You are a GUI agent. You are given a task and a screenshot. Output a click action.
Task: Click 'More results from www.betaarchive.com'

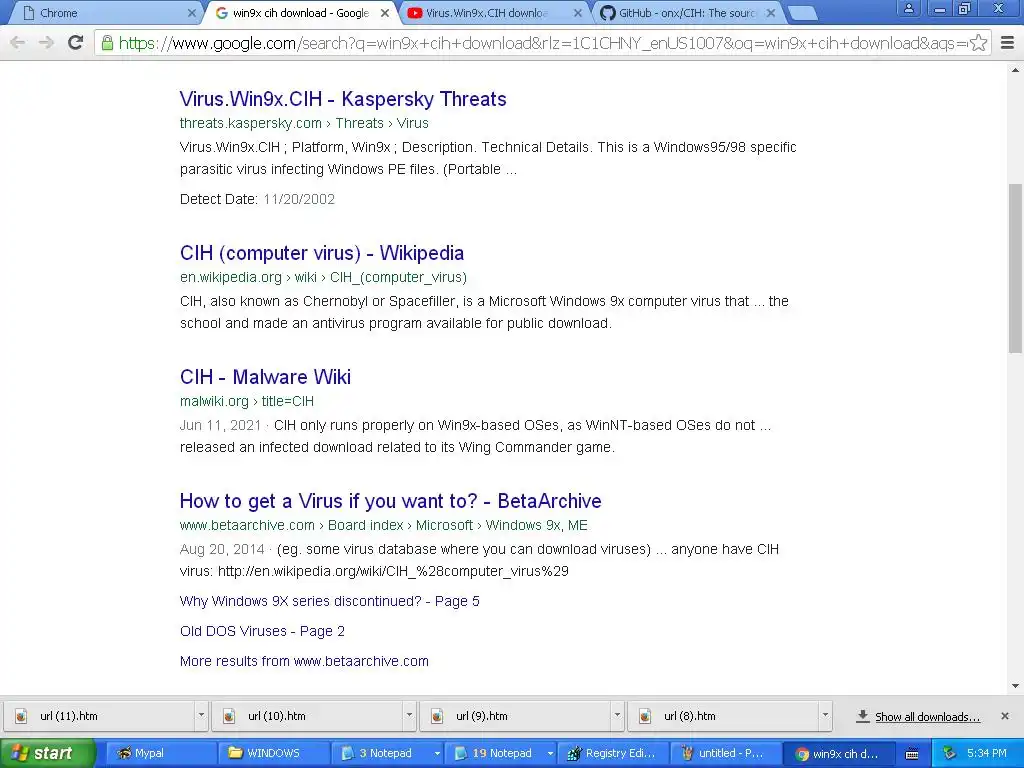pos(304,662)
